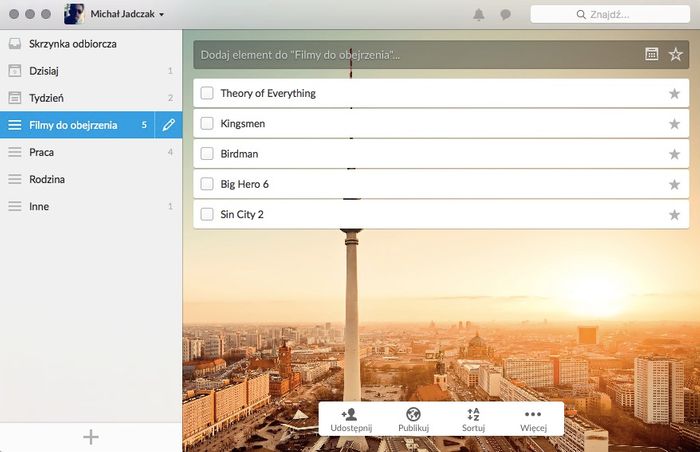Open the Sortuj sorting options
700x452 pixels.
click(x=473, y=419)
